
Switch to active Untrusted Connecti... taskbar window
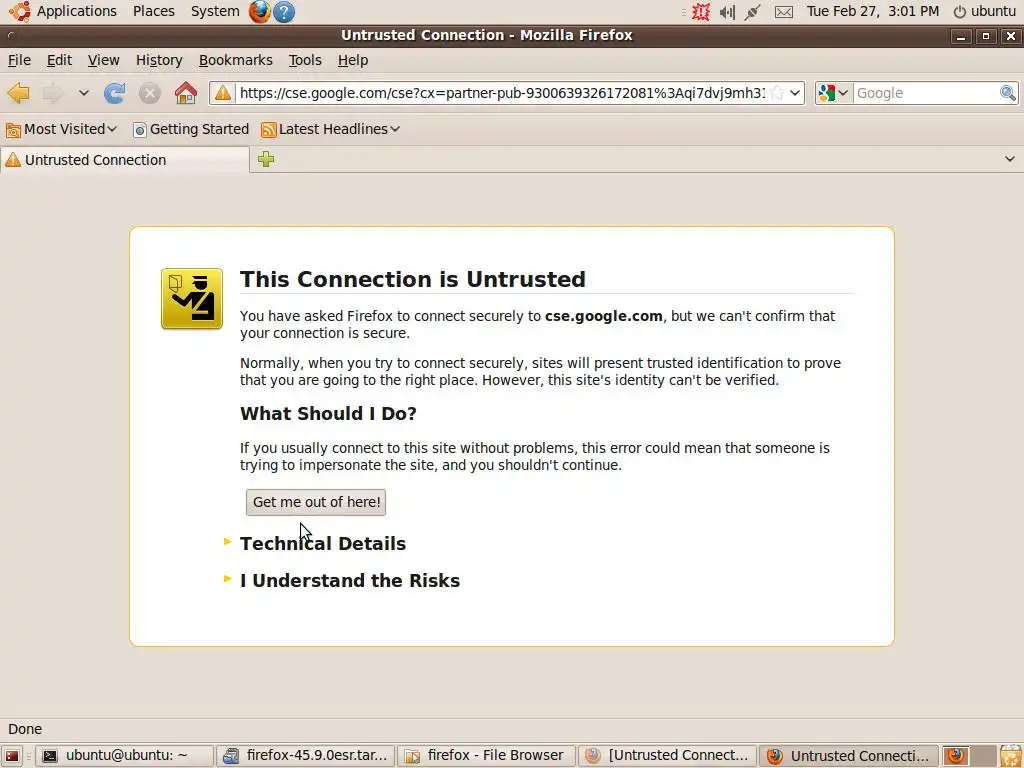click(x=849, y=756)
